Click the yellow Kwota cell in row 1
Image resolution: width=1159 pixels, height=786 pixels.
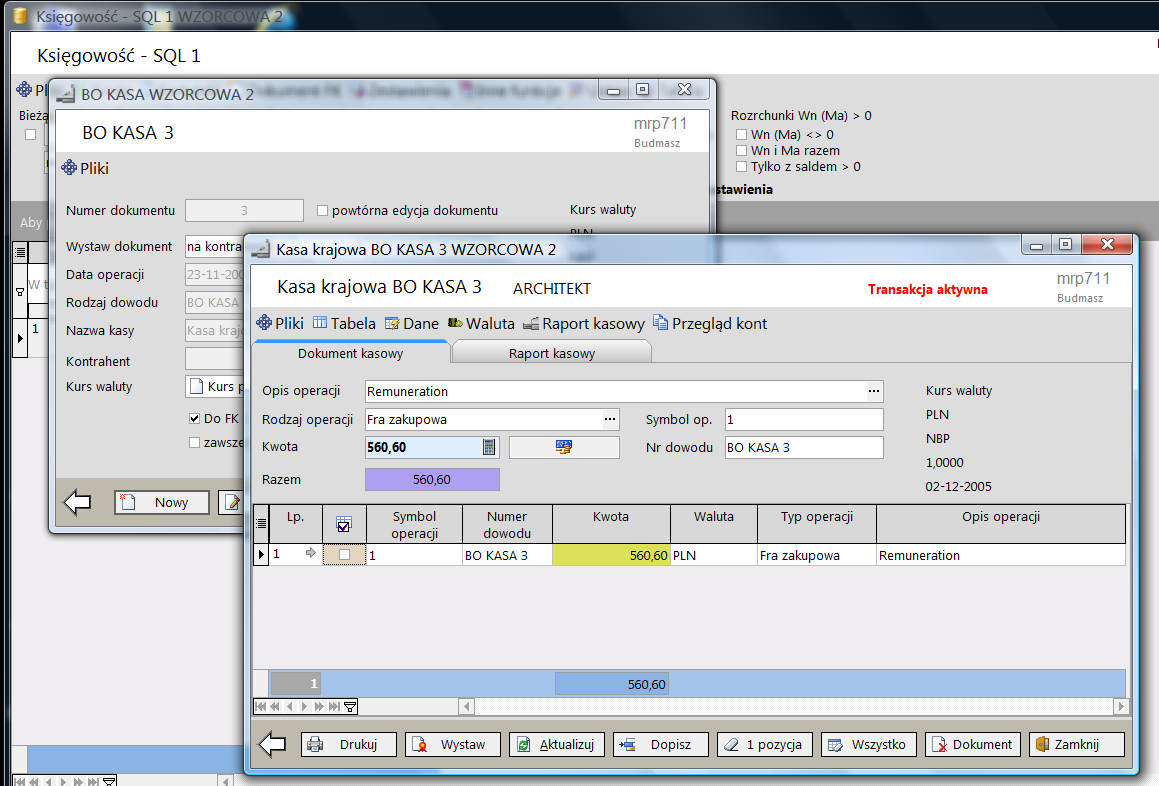pyautogui.click(x=611, y=555)
